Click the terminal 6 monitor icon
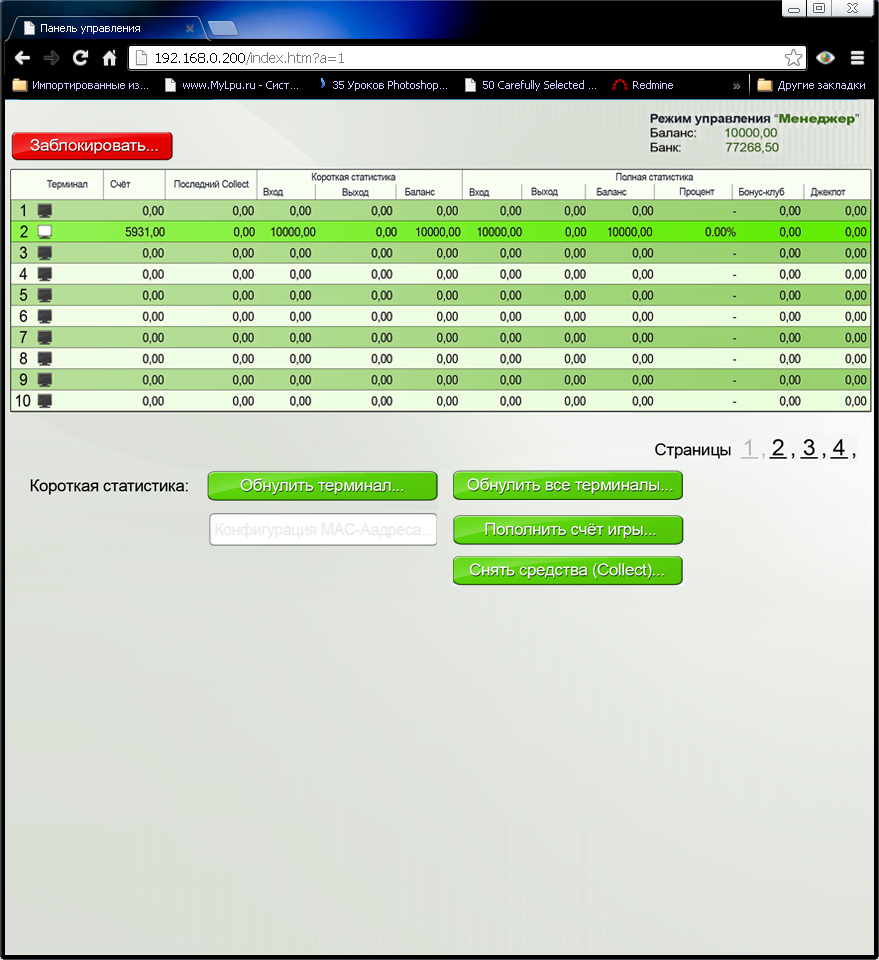 [45, 317]
